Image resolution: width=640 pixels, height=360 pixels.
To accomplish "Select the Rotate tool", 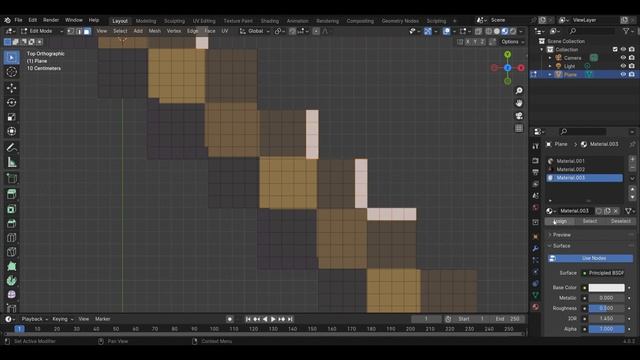I will click(x=11, y=102).
